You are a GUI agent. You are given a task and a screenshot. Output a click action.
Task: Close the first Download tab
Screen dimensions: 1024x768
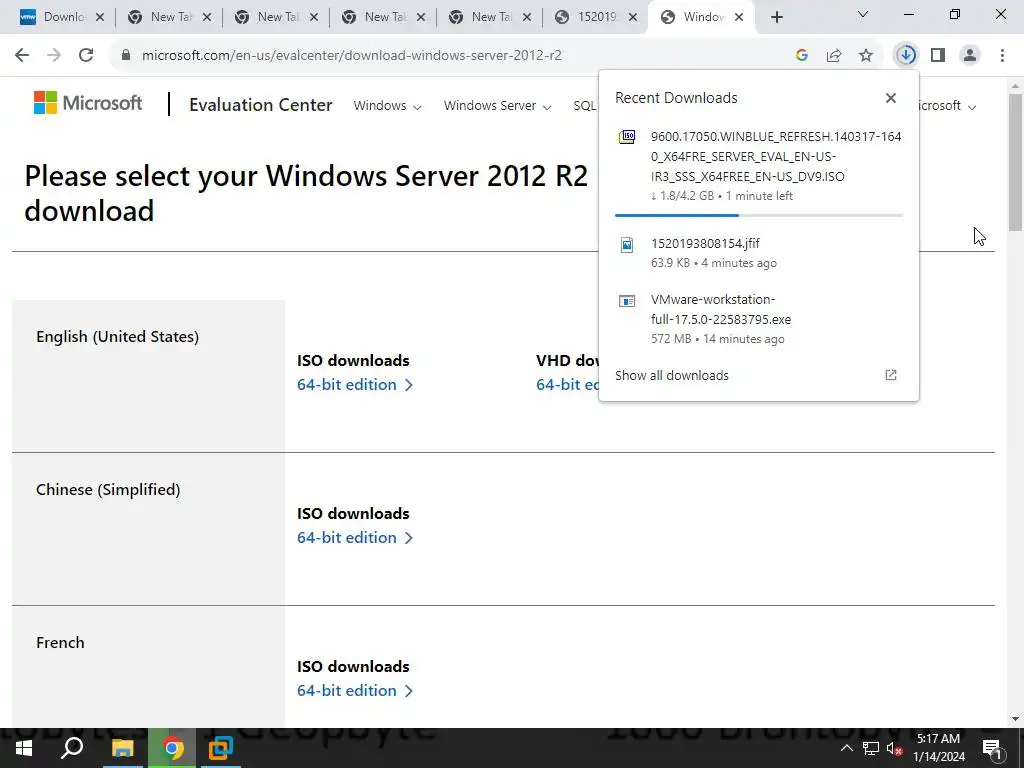(100, 18)
